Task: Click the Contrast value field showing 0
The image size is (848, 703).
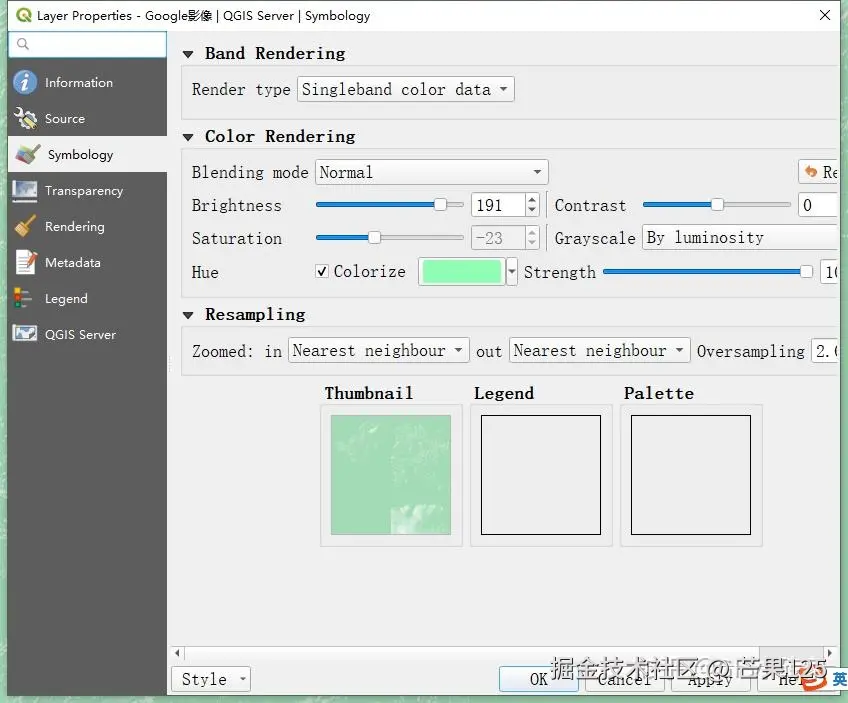Action: click(817, 205)
